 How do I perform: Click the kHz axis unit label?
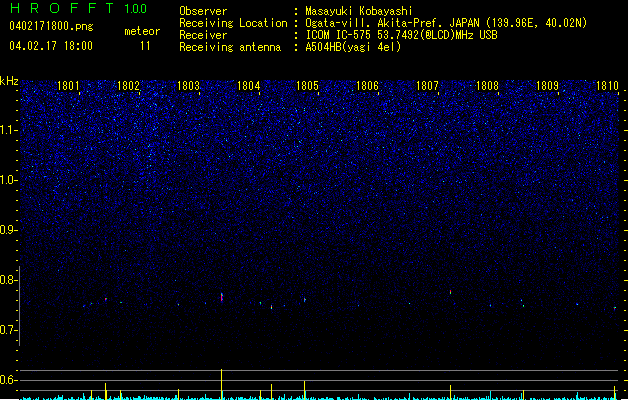coord(9,81)
